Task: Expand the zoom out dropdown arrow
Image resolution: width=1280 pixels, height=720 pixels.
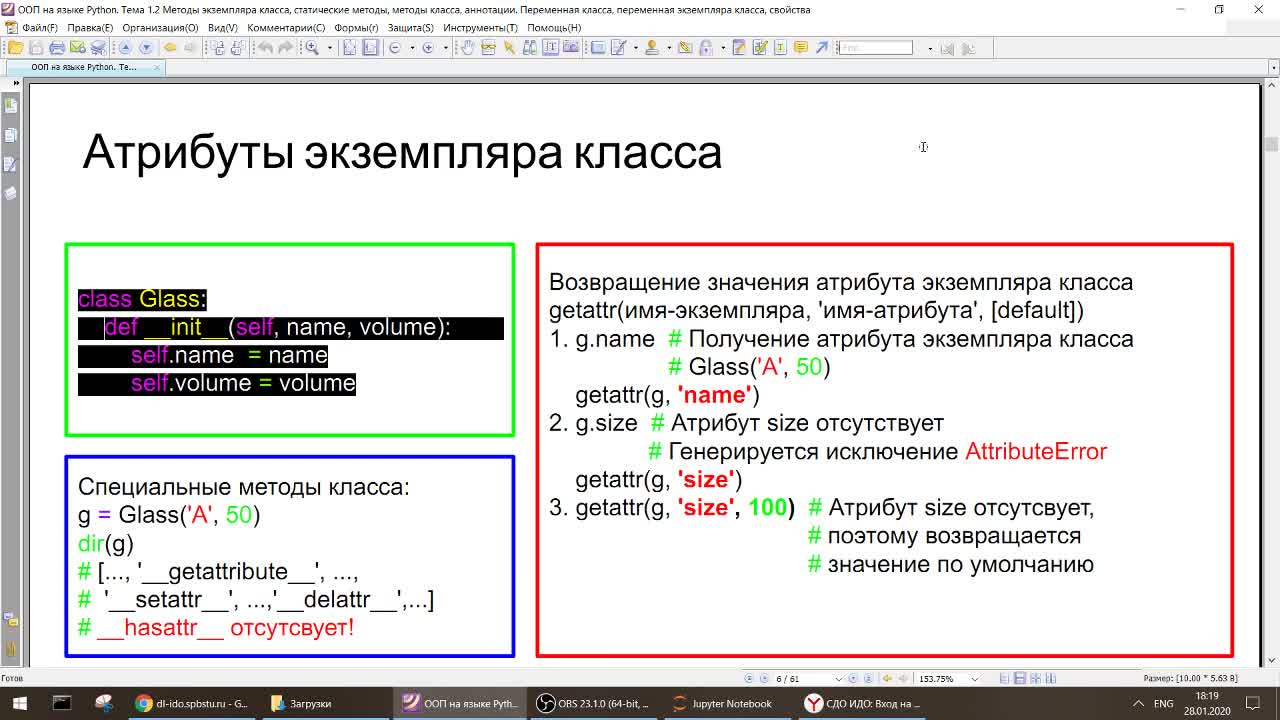Action: (411, 47)
